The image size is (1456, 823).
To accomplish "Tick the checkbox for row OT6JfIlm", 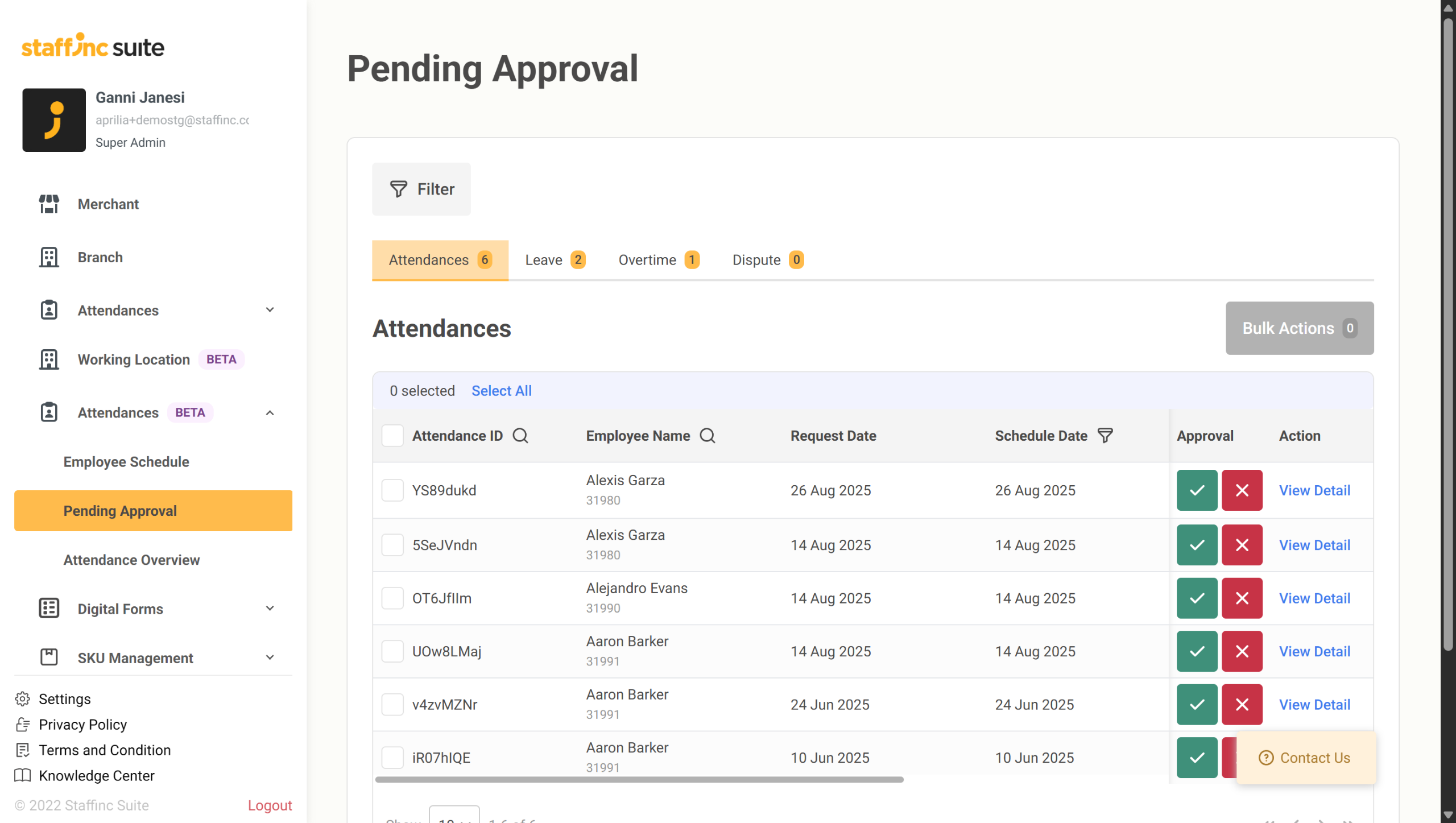I will (x=392, y=598).
